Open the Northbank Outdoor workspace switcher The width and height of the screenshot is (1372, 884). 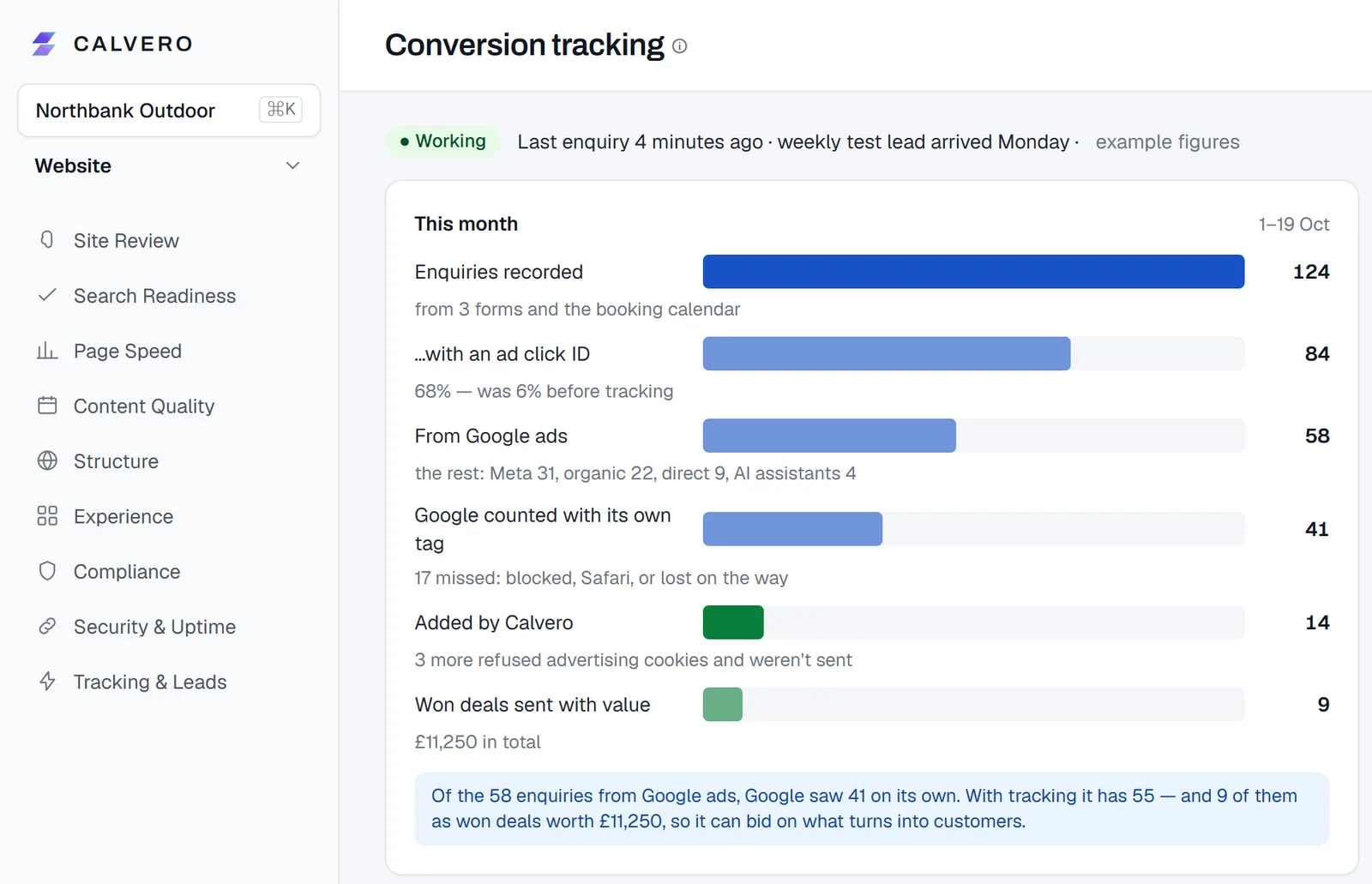[169, 111]
